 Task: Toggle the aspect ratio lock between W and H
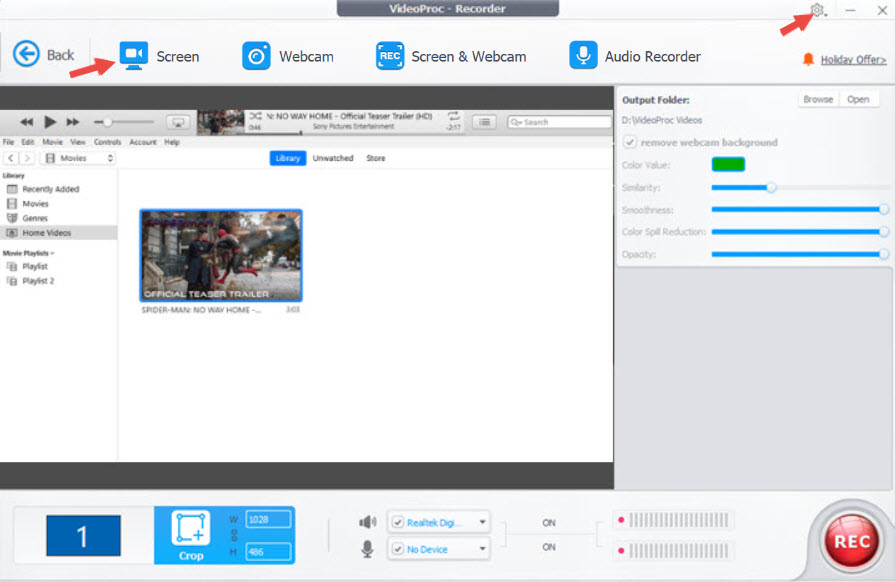pos(233,535)
